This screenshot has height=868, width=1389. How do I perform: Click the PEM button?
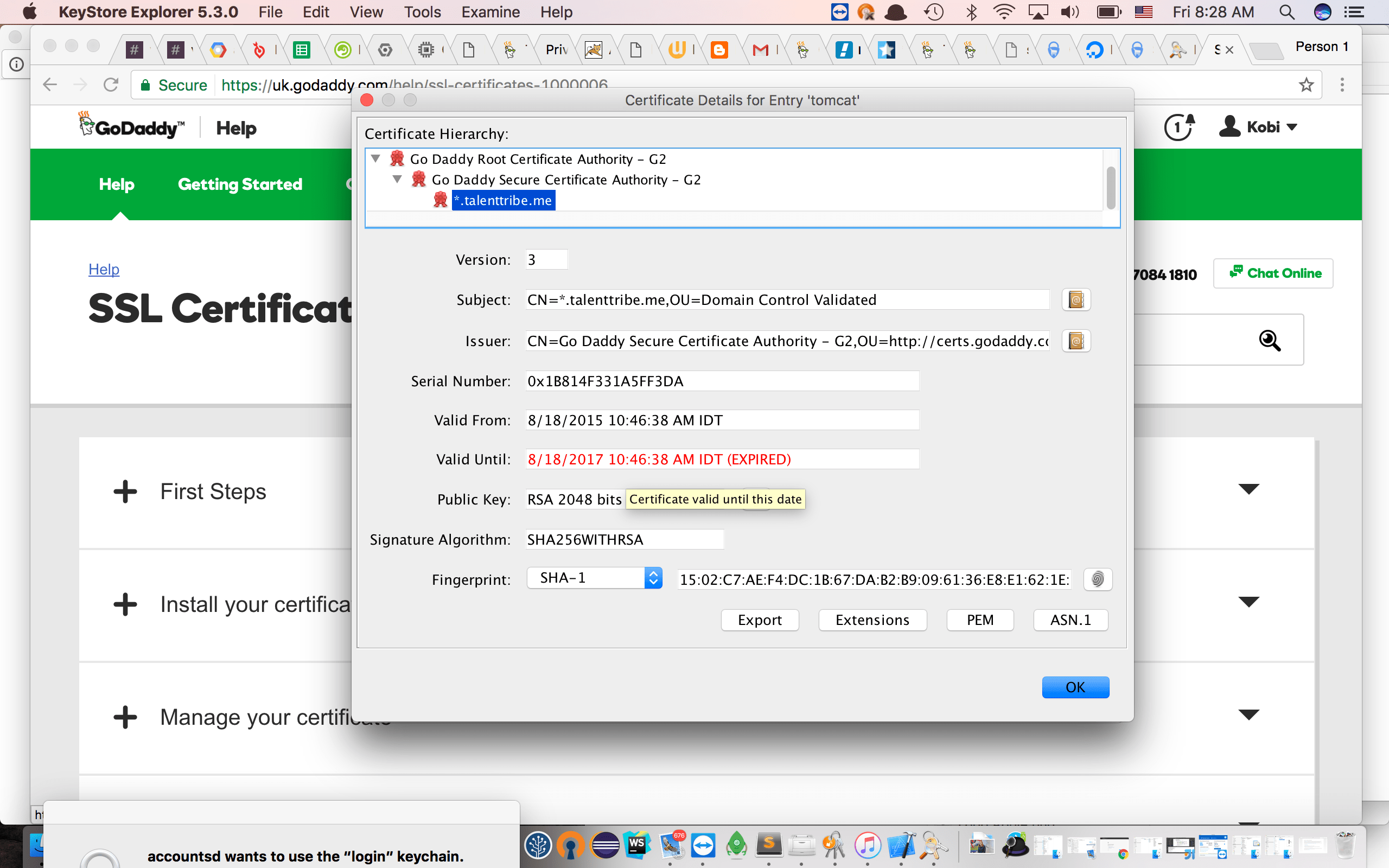pos(980,620)
